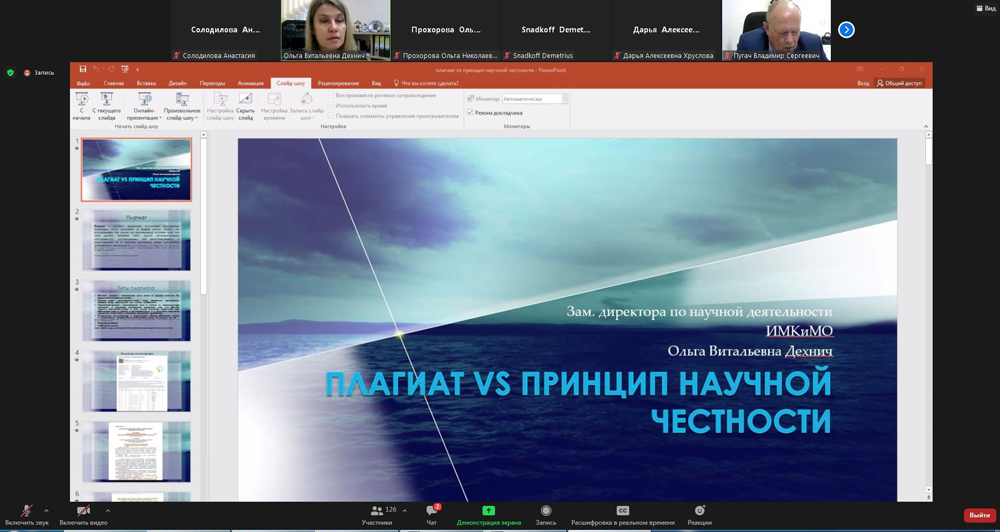Image resolution: width=1000 pixels, height=532 pixels.
Task: Click Демонстрация экрана share icon
Action: click(x=488, y=512)
